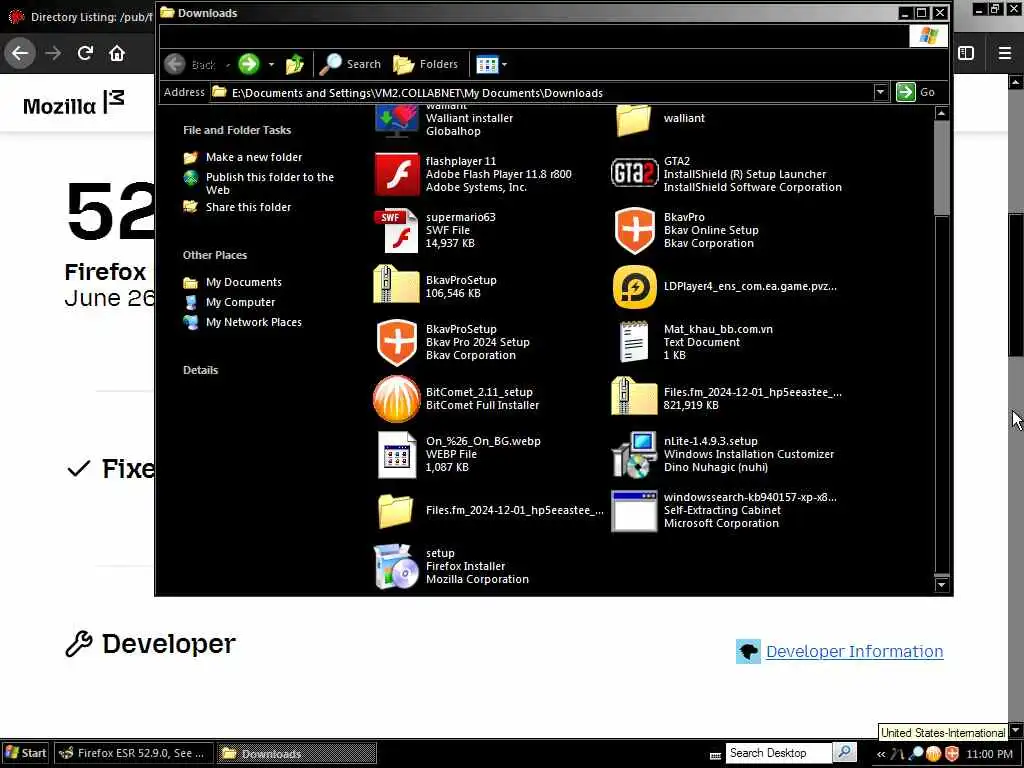Screen dimensions: 1024x768
Task: Collapse the Other Places section
Action: coord(215,255)
